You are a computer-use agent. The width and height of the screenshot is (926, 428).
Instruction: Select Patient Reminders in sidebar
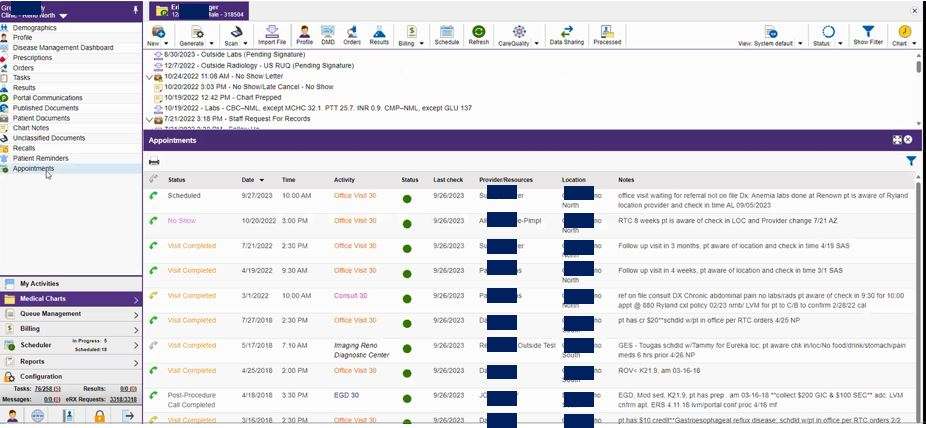click(41, 158)
